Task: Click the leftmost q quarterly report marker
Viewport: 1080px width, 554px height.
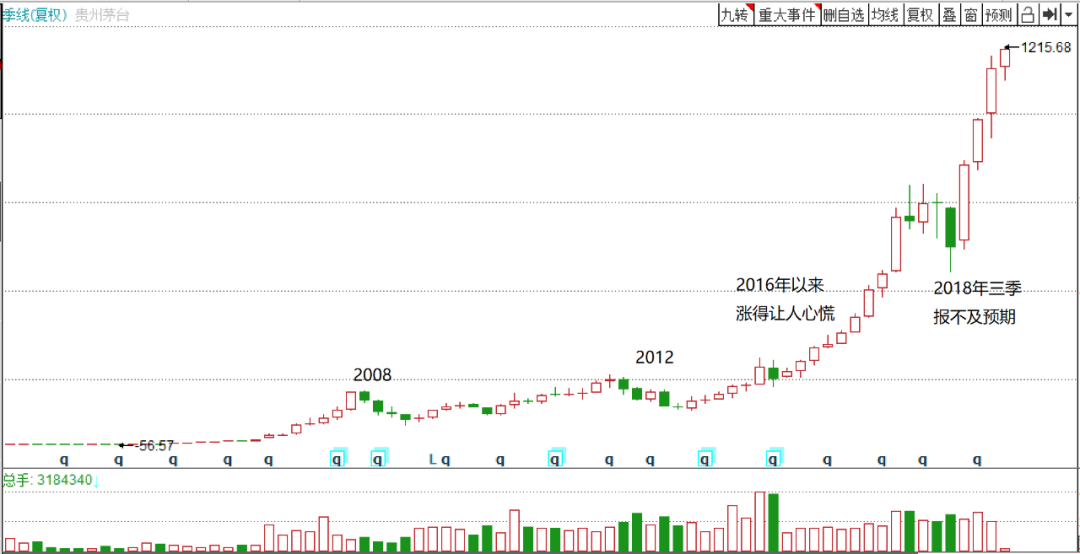Action: pyautogui.click(x=65, y=458)
